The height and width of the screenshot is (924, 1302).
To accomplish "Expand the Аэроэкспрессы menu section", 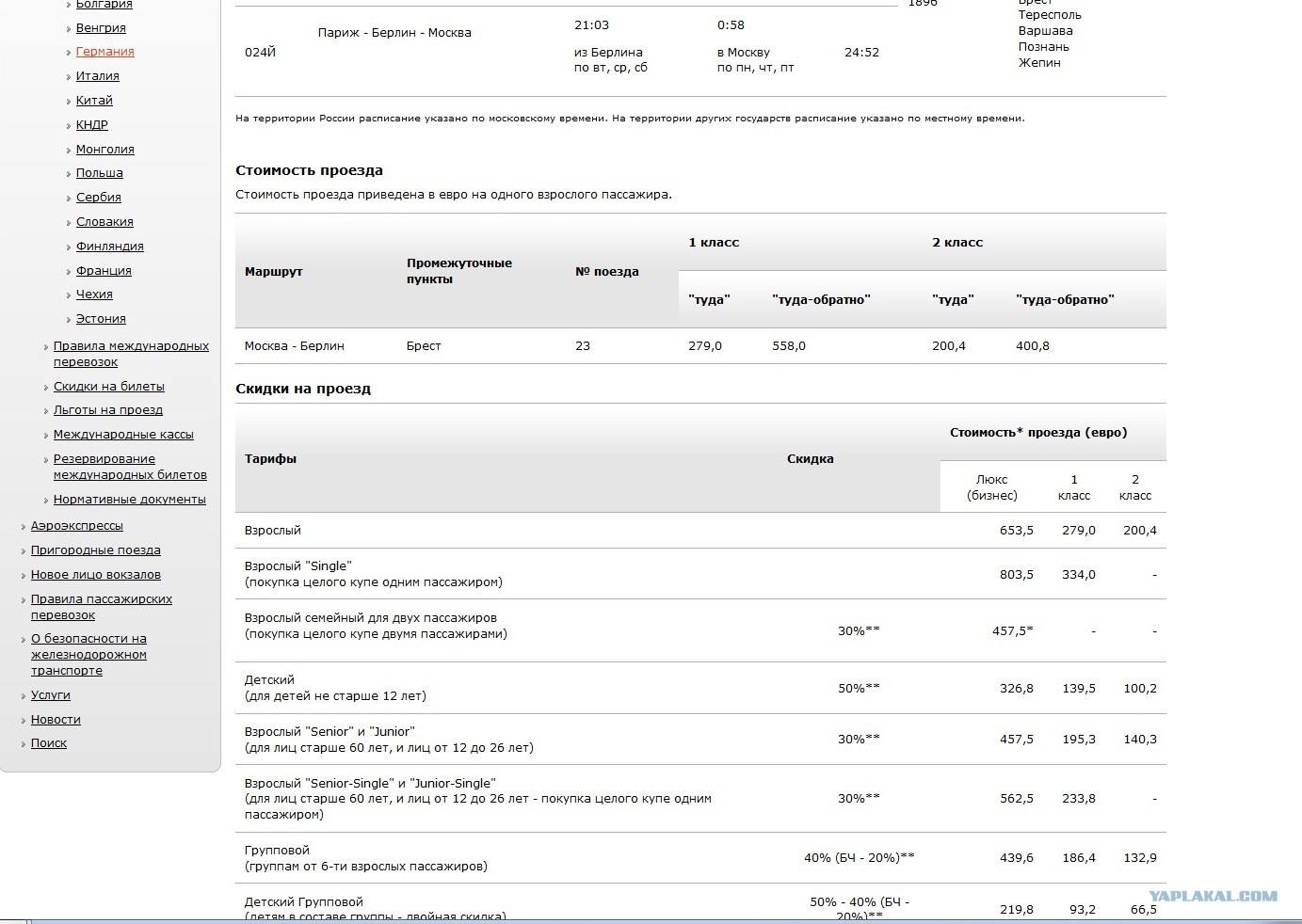I will pos(77,526).
